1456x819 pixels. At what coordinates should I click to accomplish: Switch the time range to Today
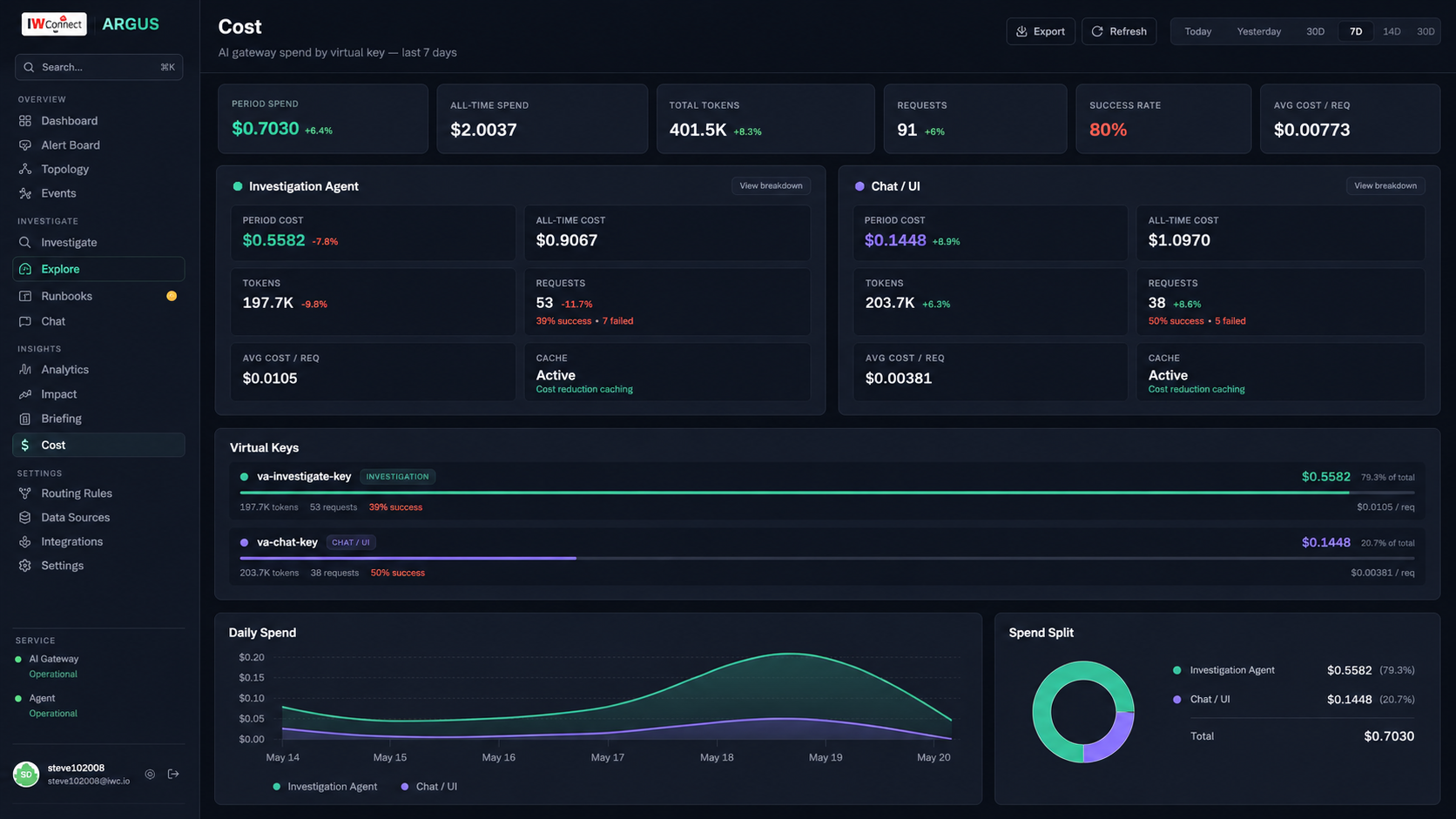[x=1198, y=31]
